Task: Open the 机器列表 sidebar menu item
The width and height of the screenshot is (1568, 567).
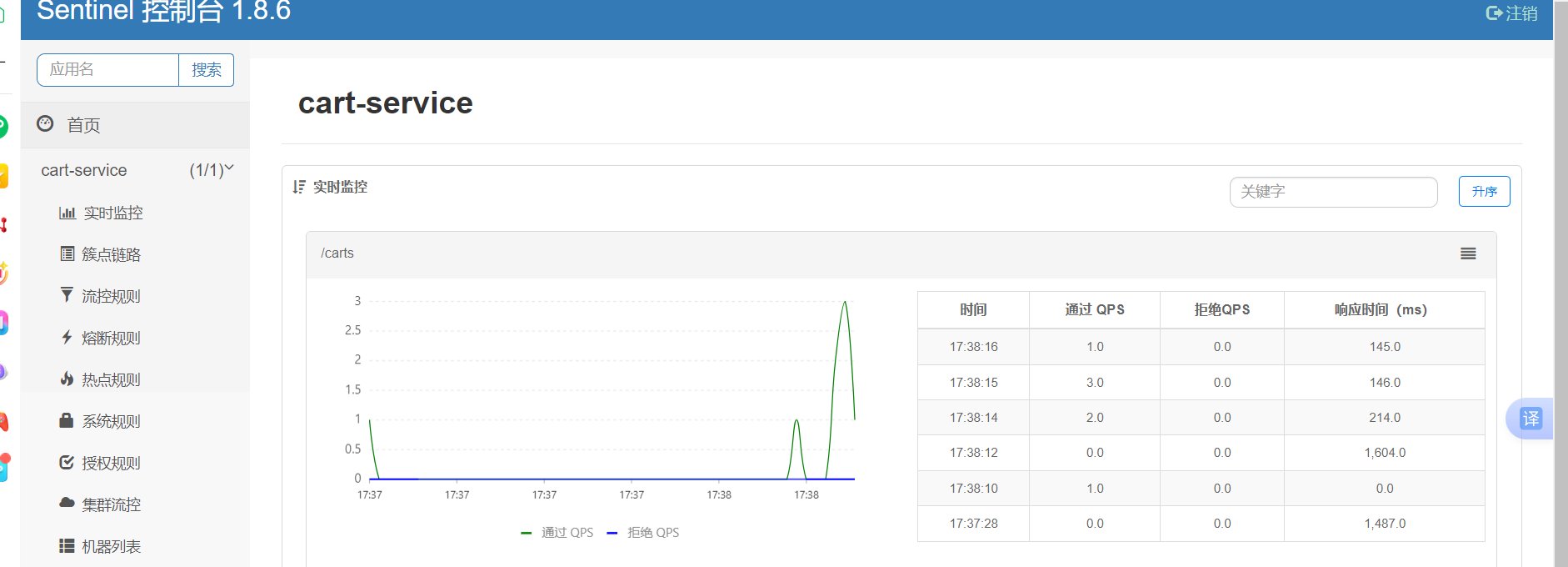Action: coord(135,546)
